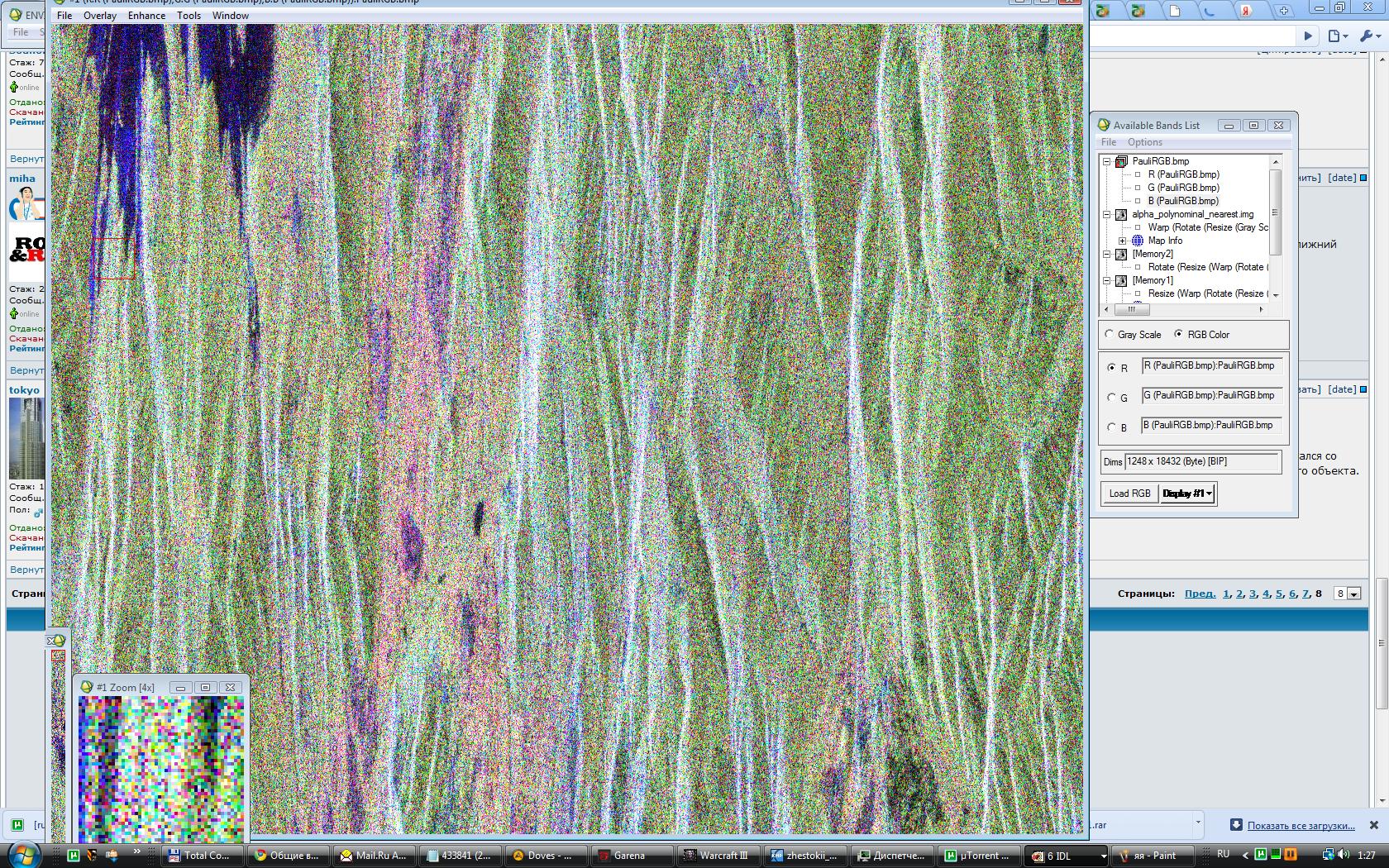This screenshot has height=868, width=1389.
Task: Click the Chrome wrench settings icon
Action: (x=1366, y=36)
